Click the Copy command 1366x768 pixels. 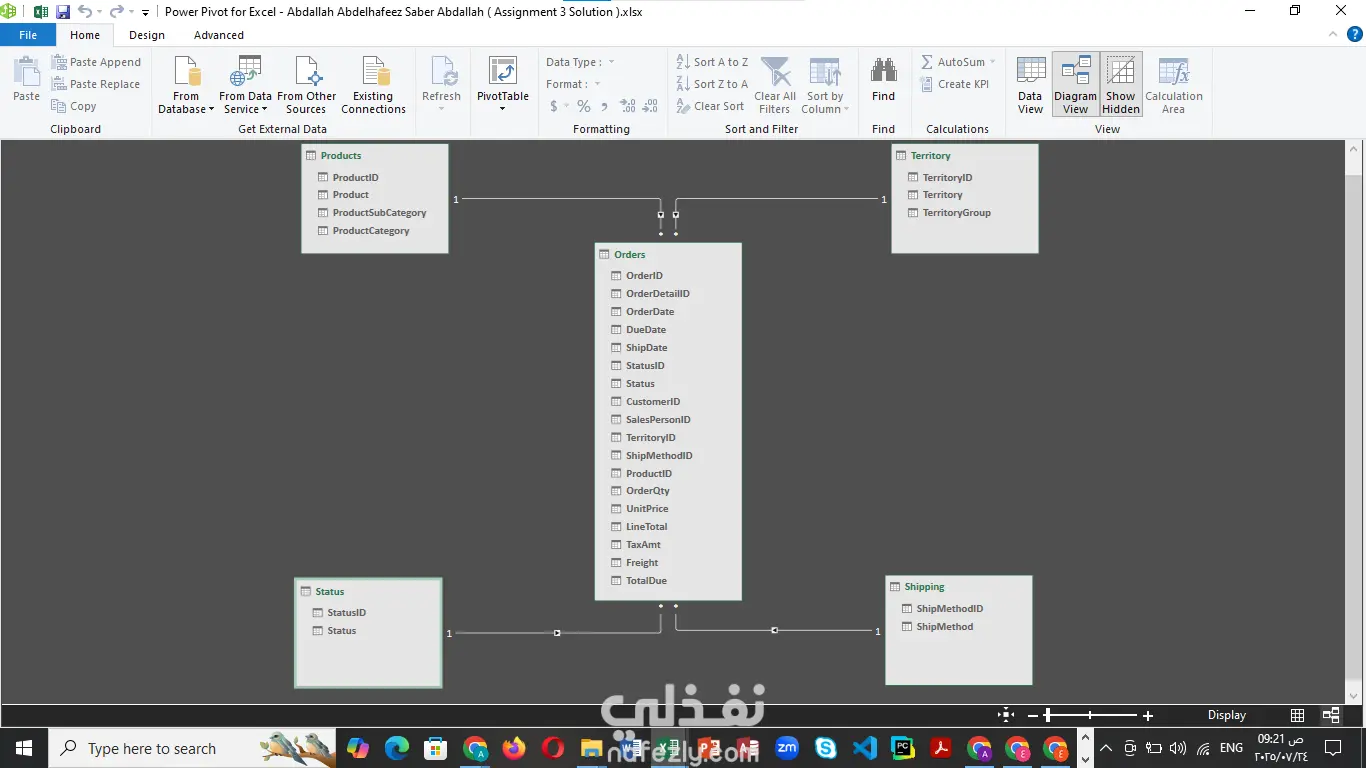(74, 106)
